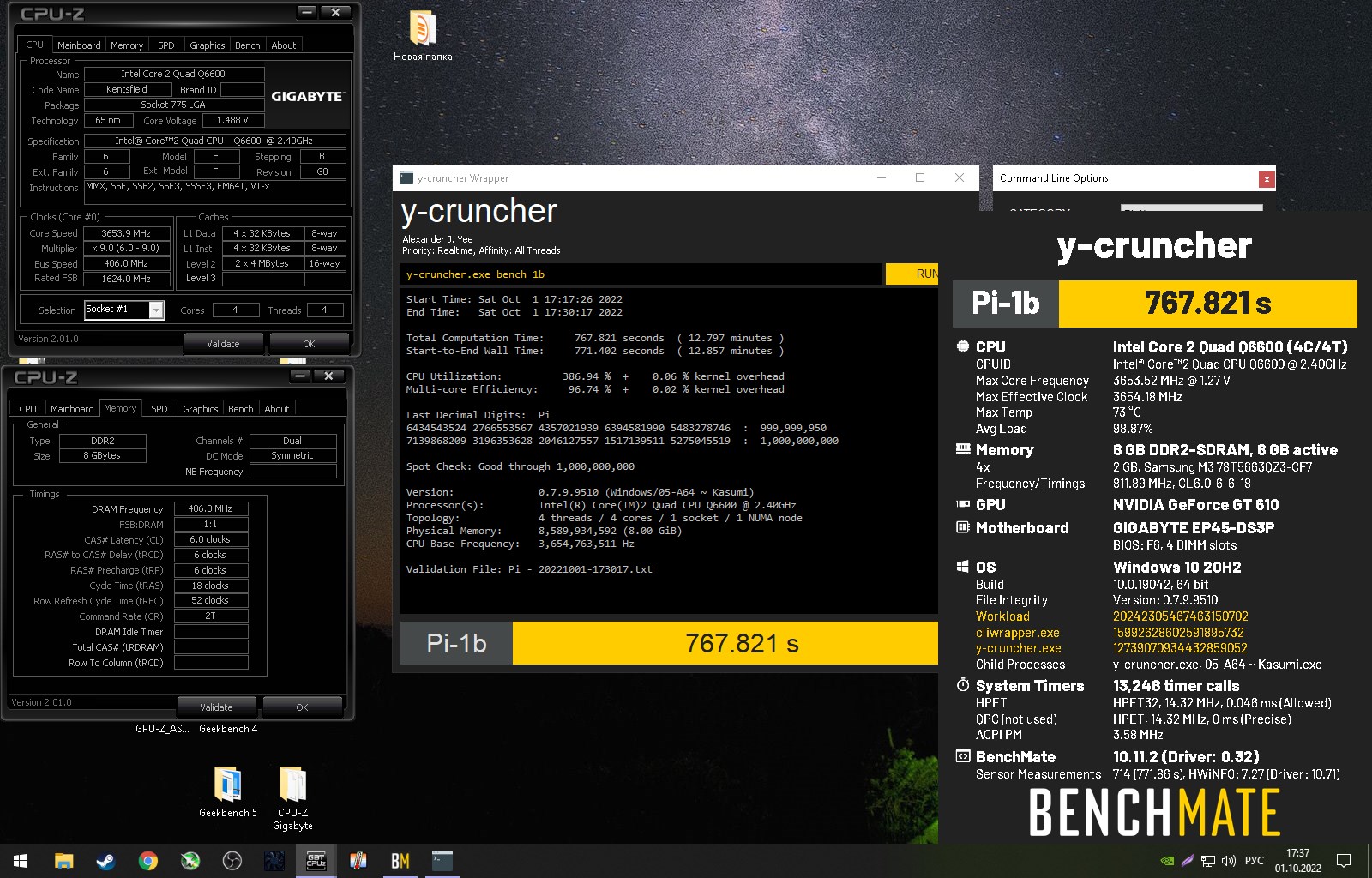Click the System Timers stopwatch icon
The height and width of the screenshot is (878, 1372).
[x=963, y=685]
